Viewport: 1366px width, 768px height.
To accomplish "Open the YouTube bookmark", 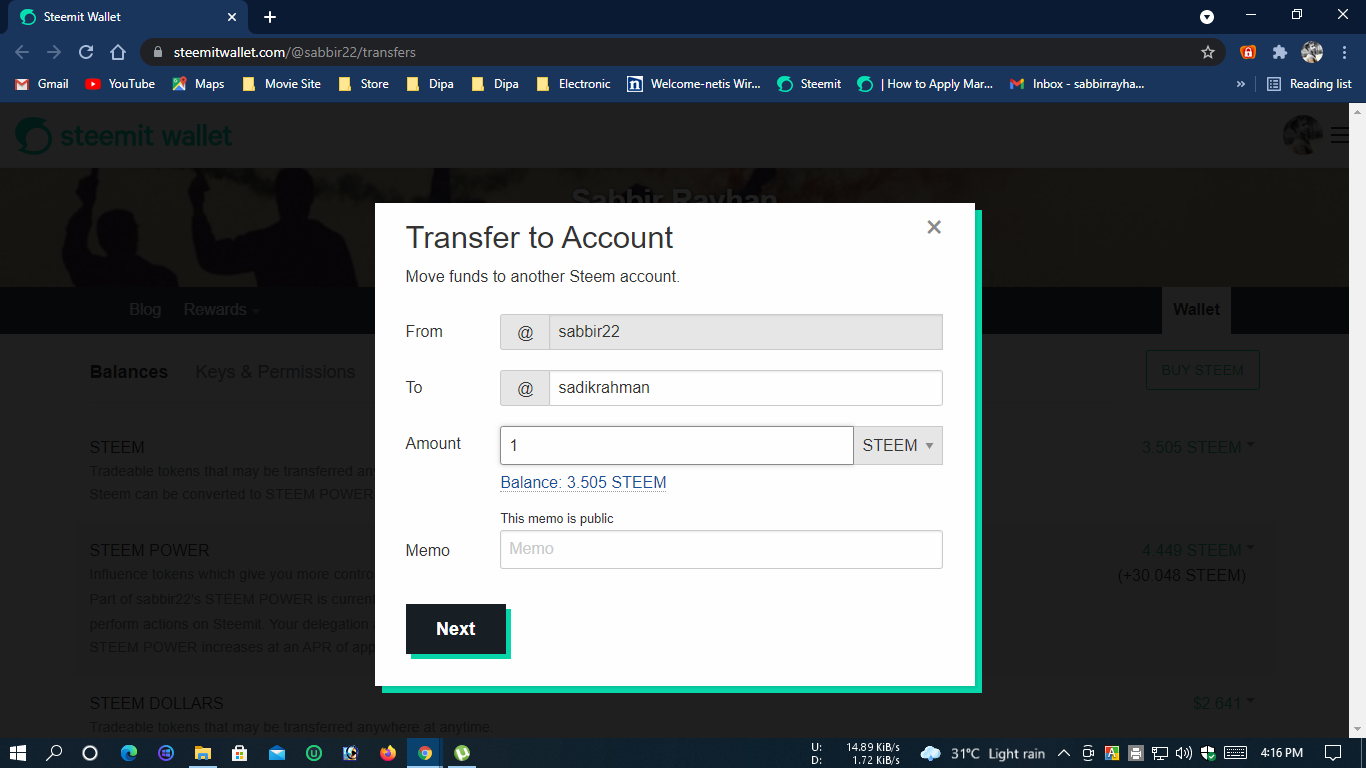I will point(120,84).
